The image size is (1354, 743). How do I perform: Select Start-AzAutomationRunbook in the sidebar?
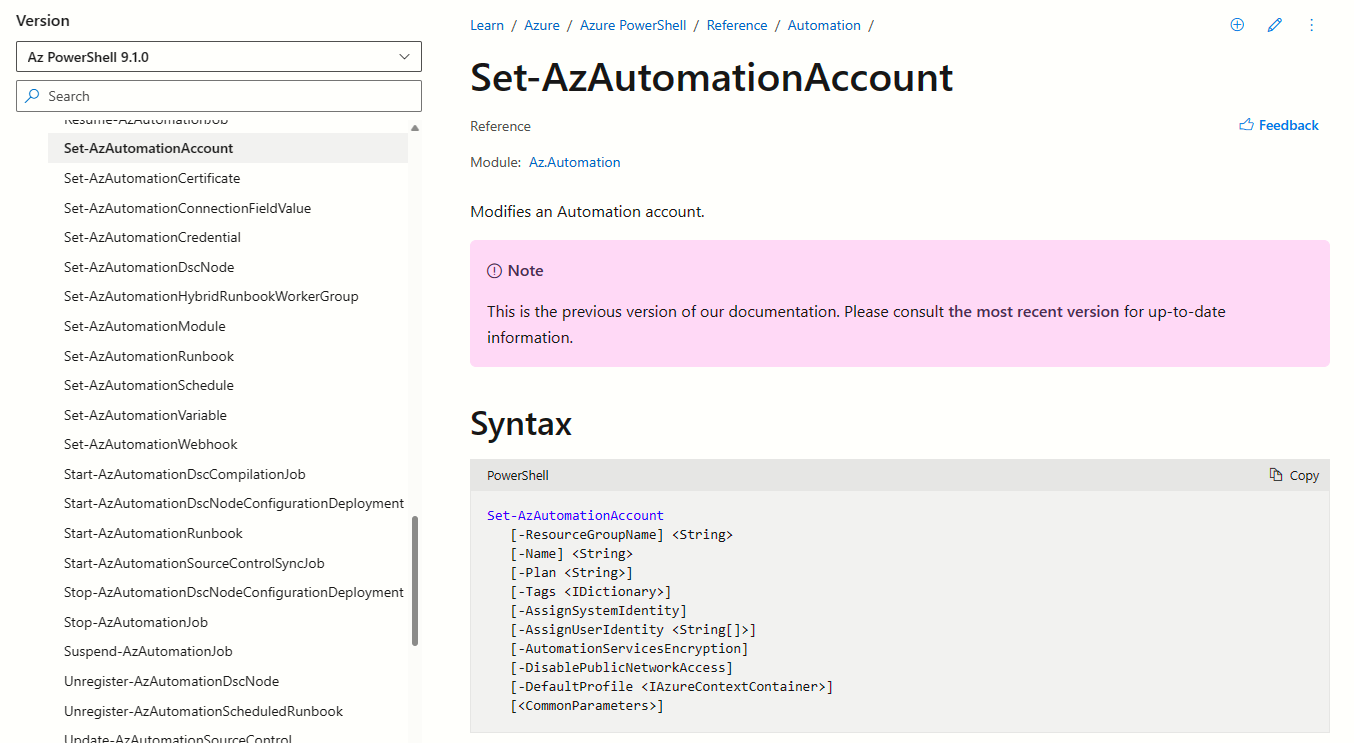coord(153,532)
